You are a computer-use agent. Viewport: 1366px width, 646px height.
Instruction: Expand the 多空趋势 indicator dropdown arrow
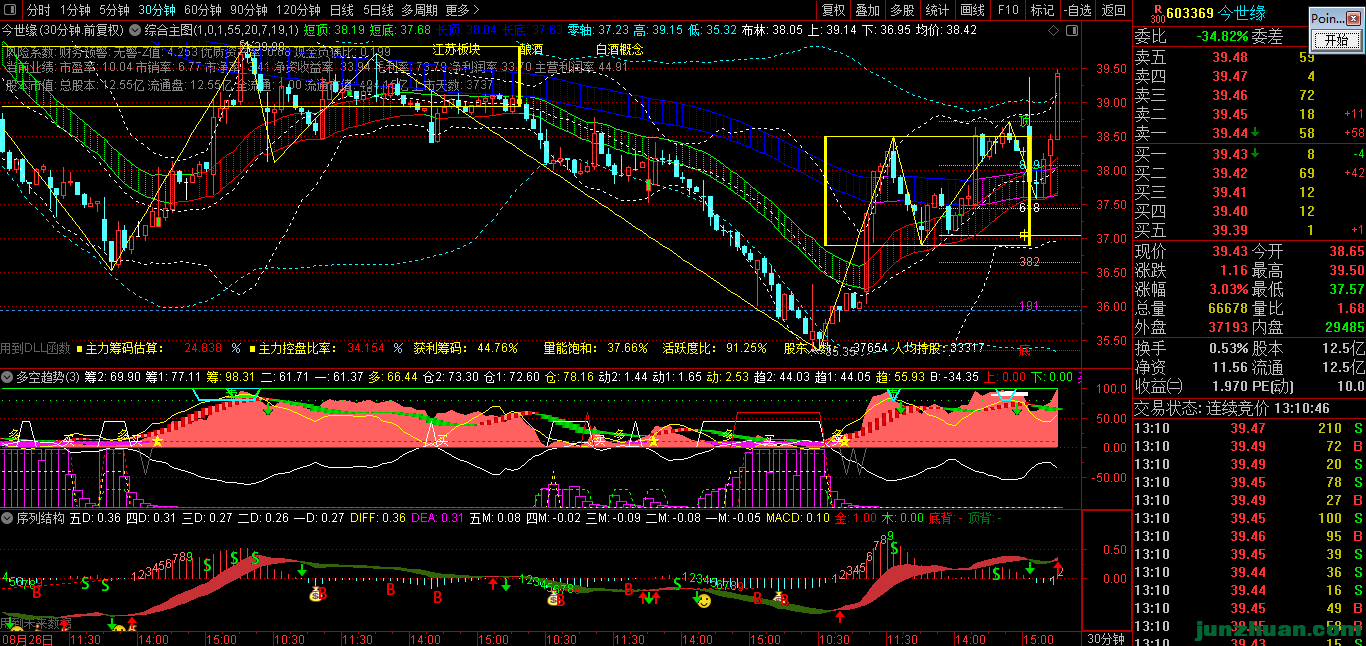8,377
